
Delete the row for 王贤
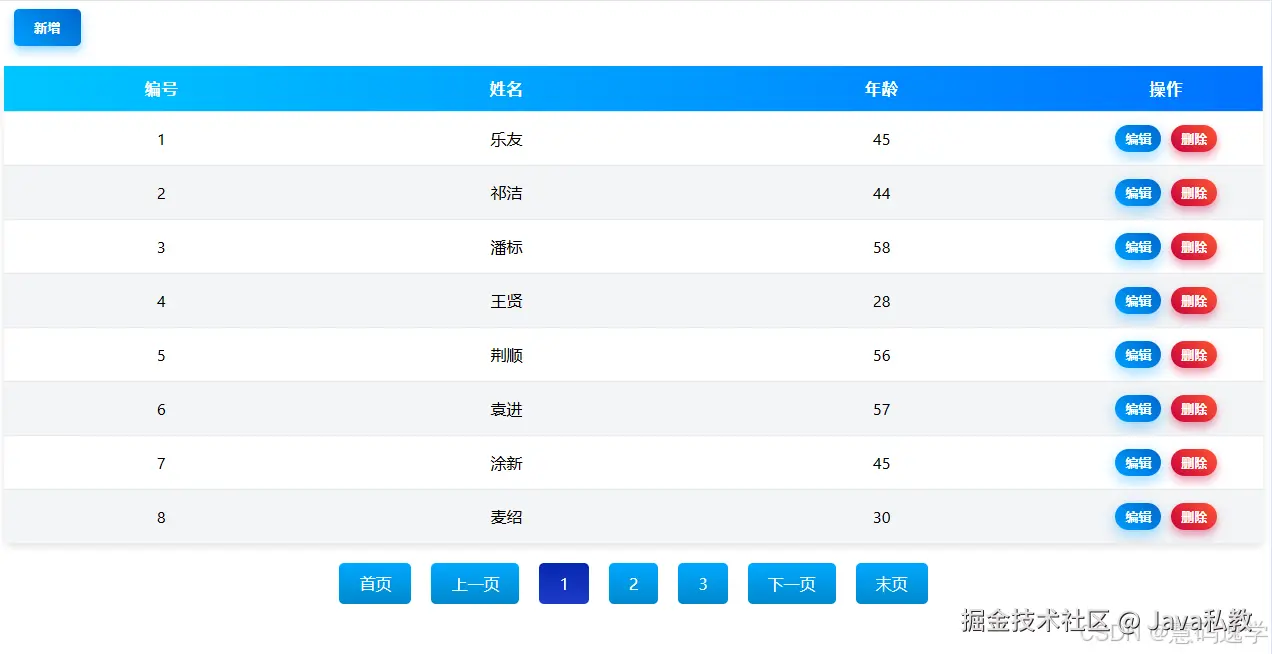1194,301
